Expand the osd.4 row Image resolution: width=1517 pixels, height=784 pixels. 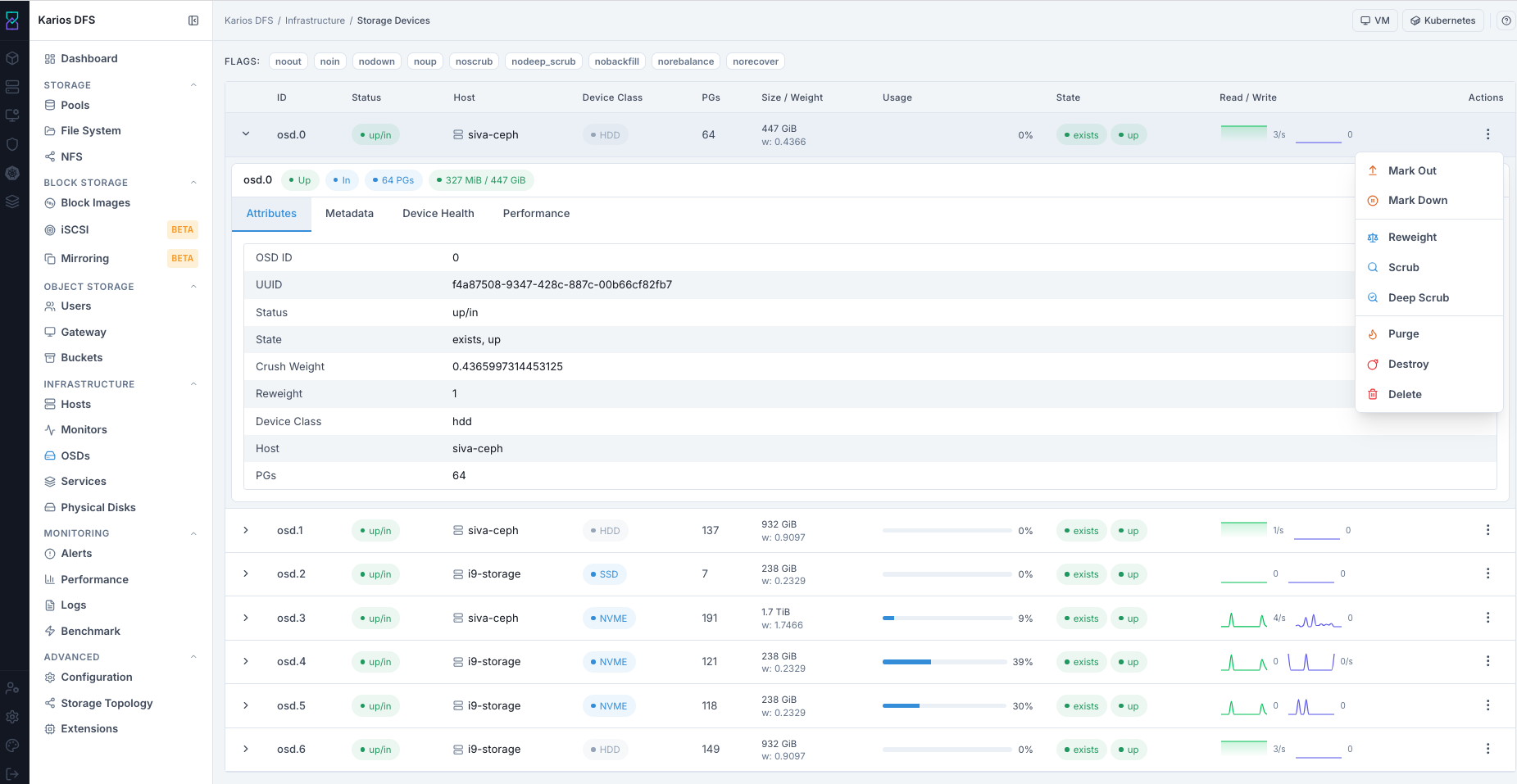pyautogui.click(x=246, y=662)
